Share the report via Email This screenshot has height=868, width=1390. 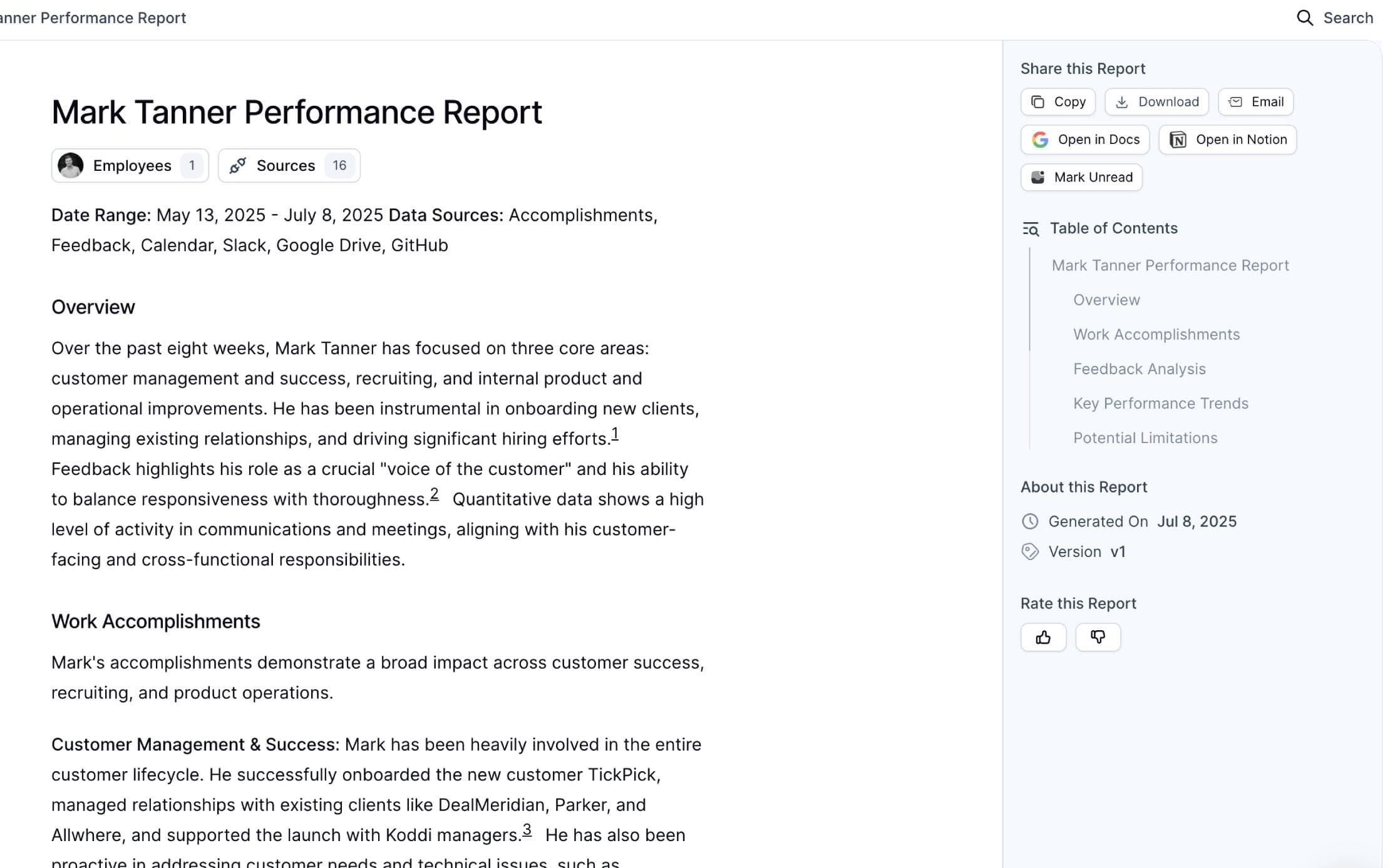pyautogui.click(x=1255, y=102)
